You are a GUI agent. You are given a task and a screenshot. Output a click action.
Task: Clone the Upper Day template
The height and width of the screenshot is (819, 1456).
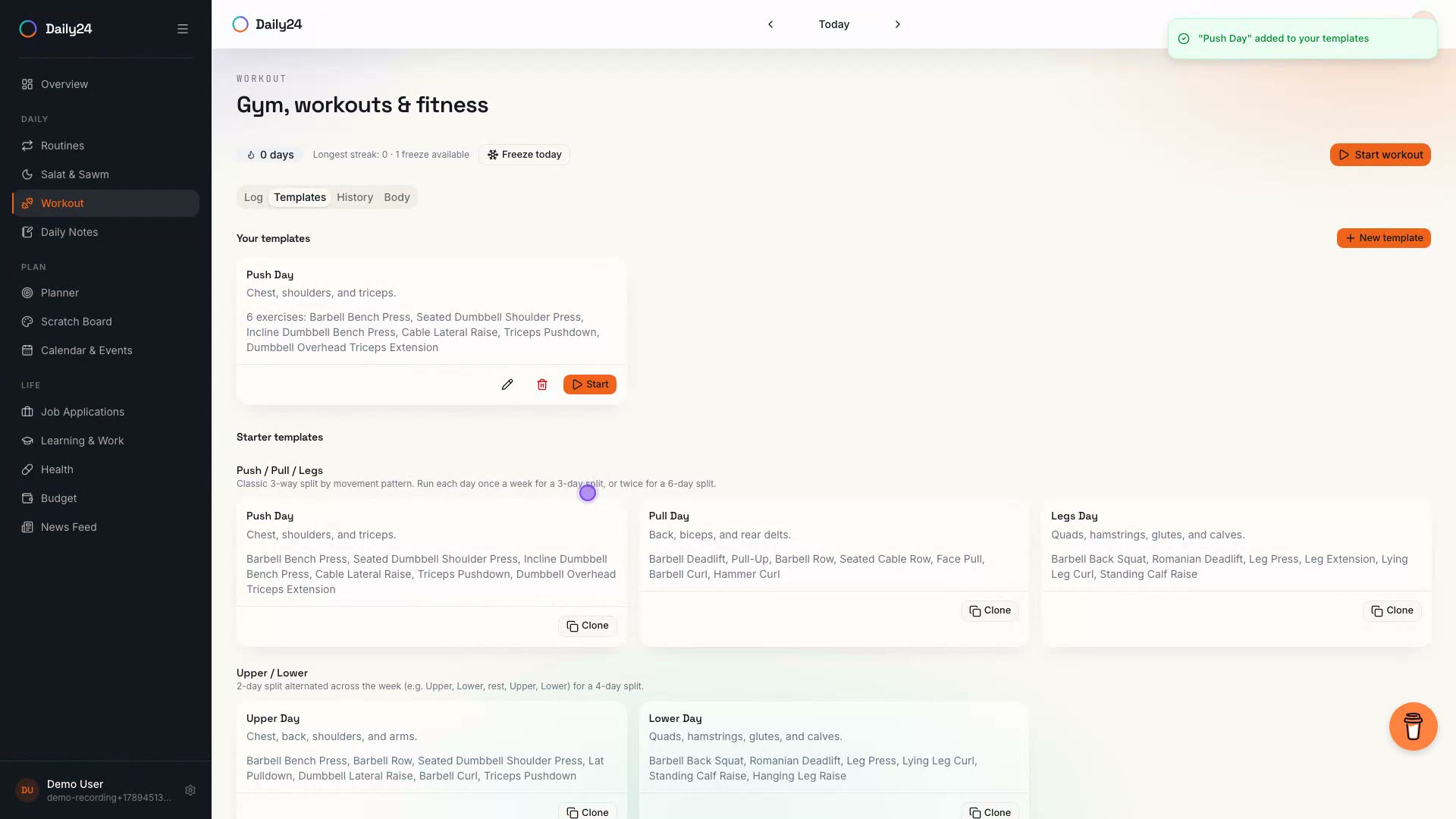(588, 812)
